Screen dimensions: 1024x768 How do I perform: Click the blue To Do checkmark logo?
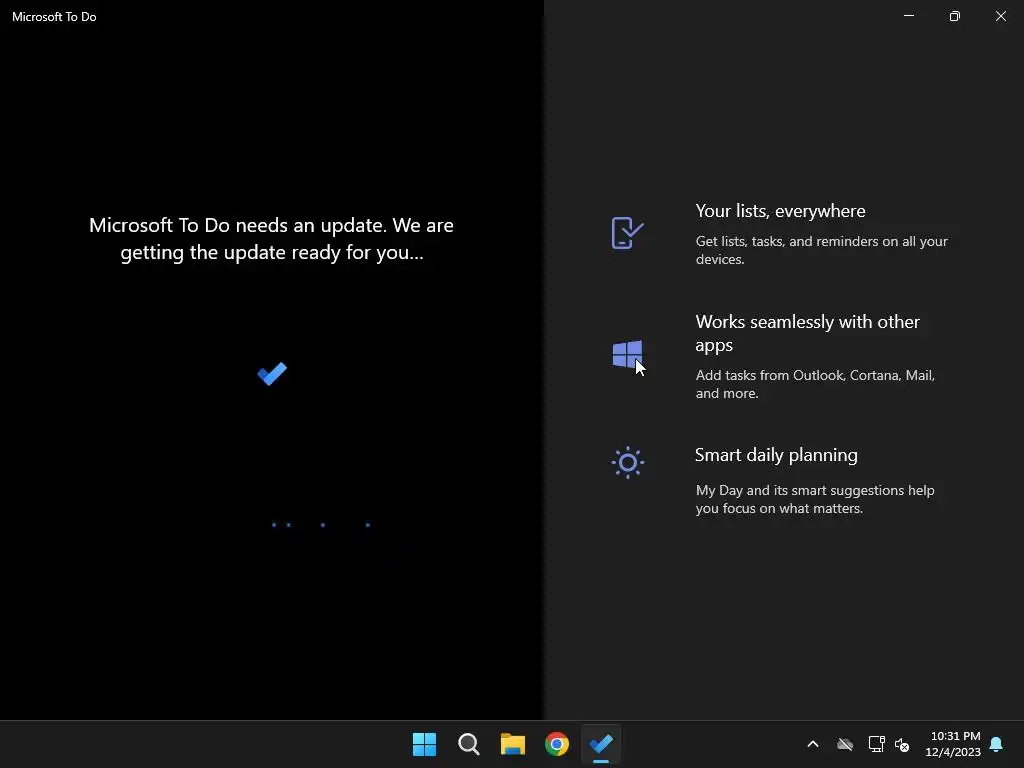[x=272, y=374]
